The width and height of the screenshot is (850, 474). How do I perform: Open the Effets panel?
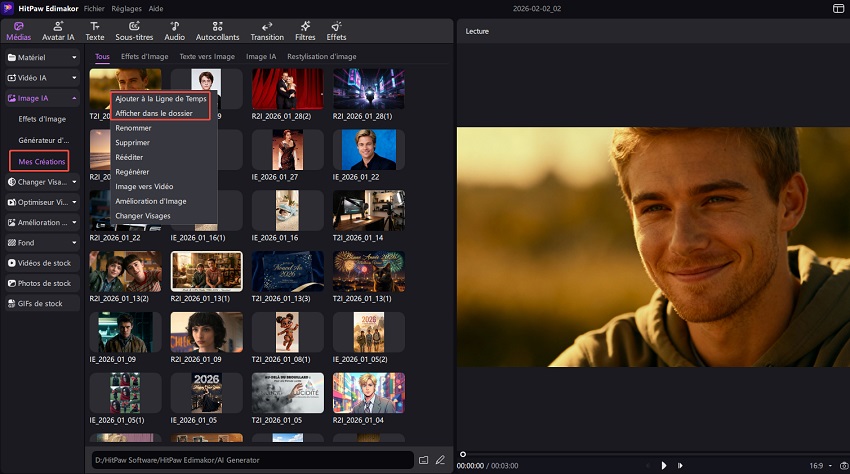click(336, 30)
